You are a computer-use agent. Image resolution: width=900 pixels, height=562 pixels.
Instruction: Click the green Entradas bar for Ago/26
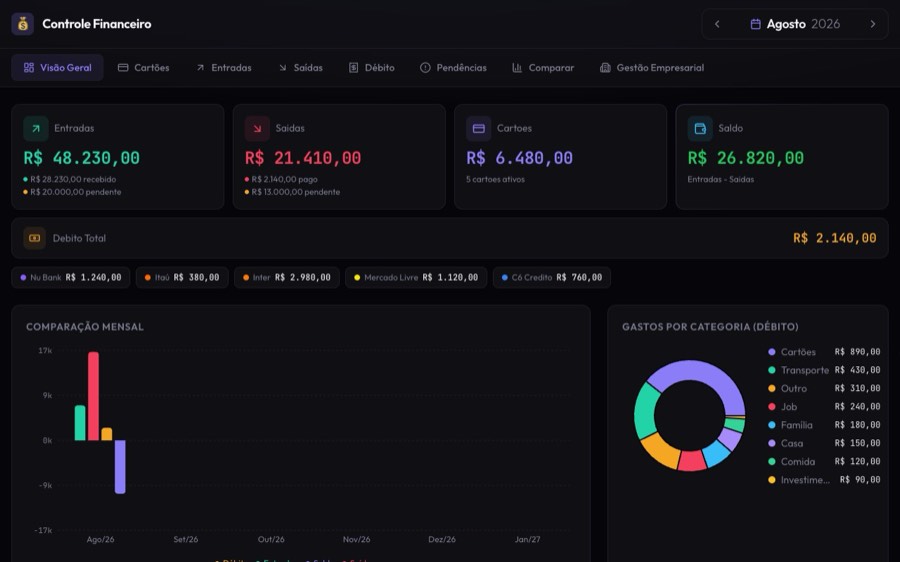[80, 423]
